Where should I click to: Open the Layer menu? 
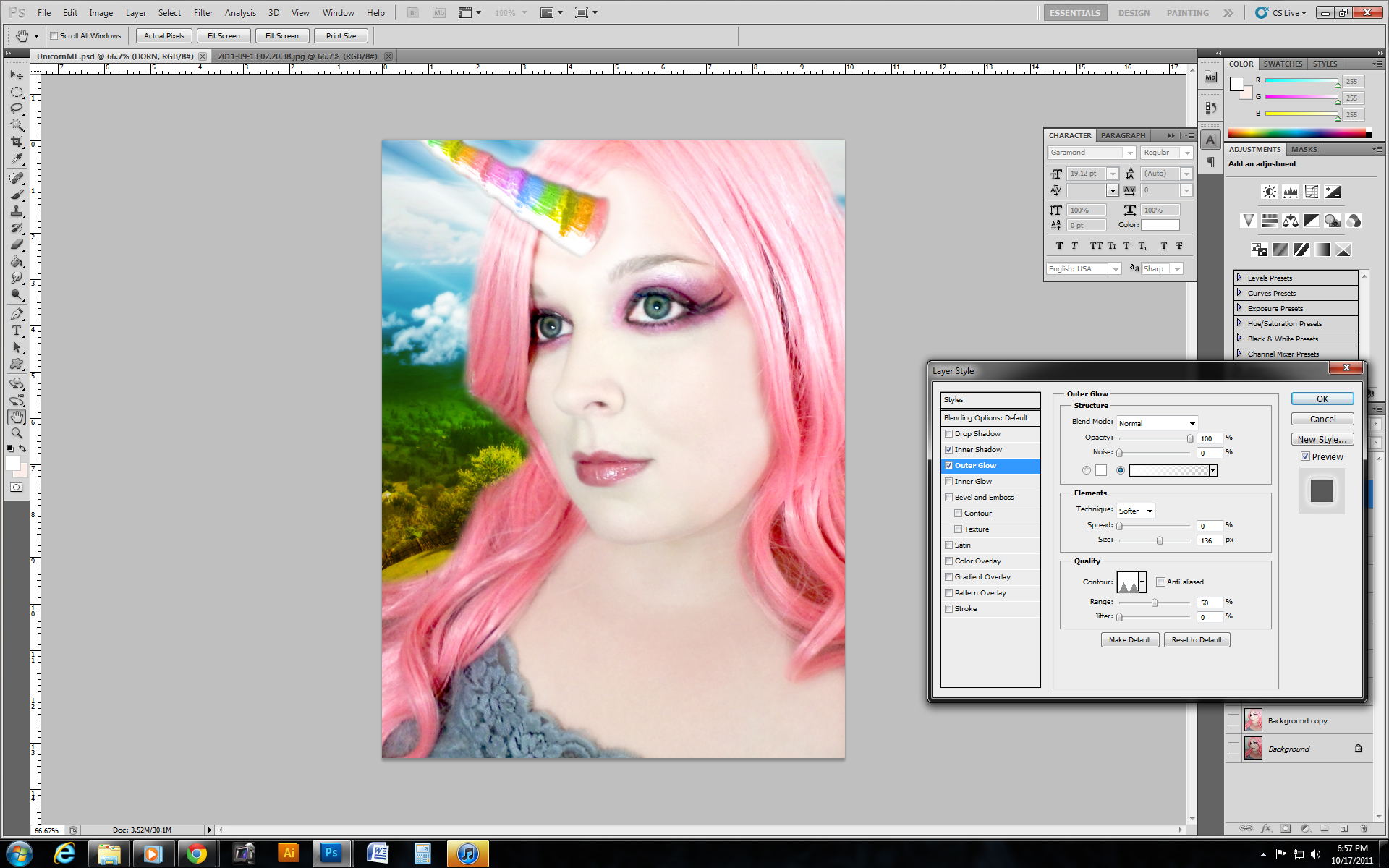[136, 13]
